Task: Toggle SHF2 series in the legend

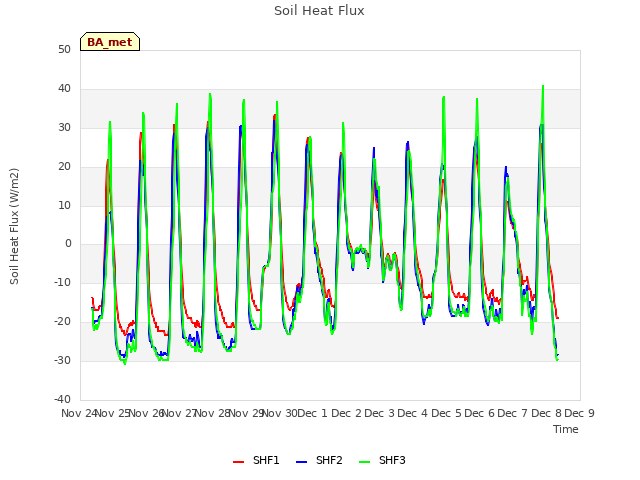Action: 319,460
